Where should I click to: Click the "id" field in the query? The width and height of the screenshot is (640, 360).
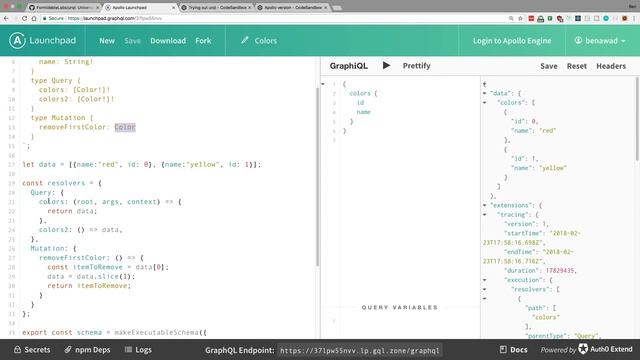(360, 102)
